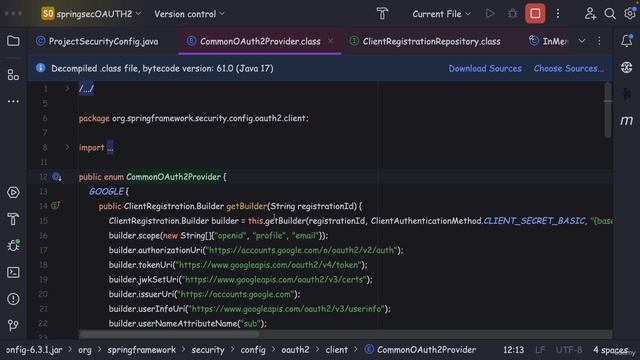This screenshot has width=640, height=360.
Task: Stop the running application with red button
Action: pyautogui.click(x=535, y=14)
